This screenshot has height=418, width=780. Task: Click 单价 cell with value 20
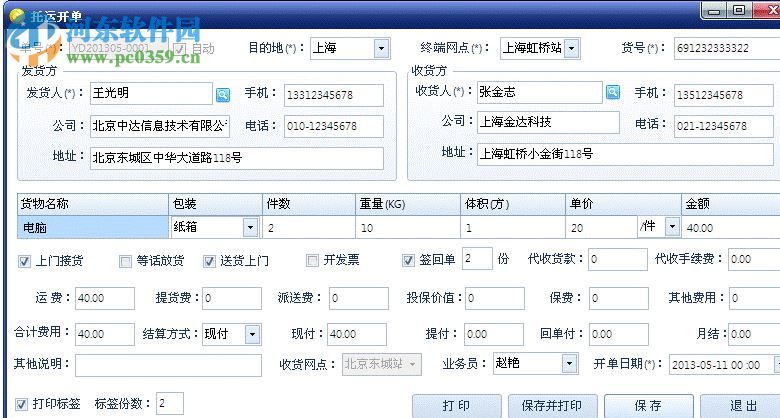601,228
